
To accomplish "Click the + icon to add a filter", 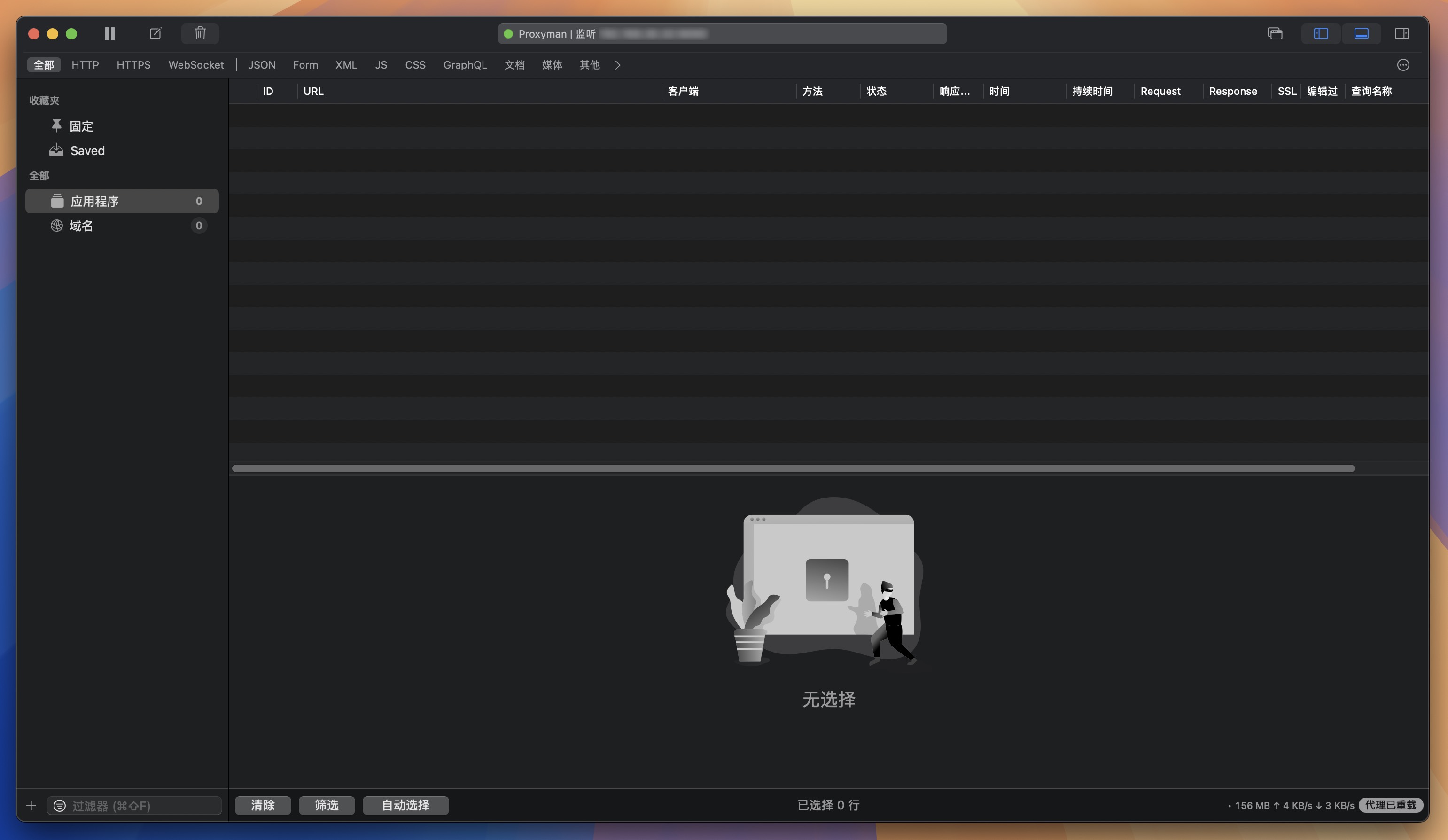I will (31, 806).
